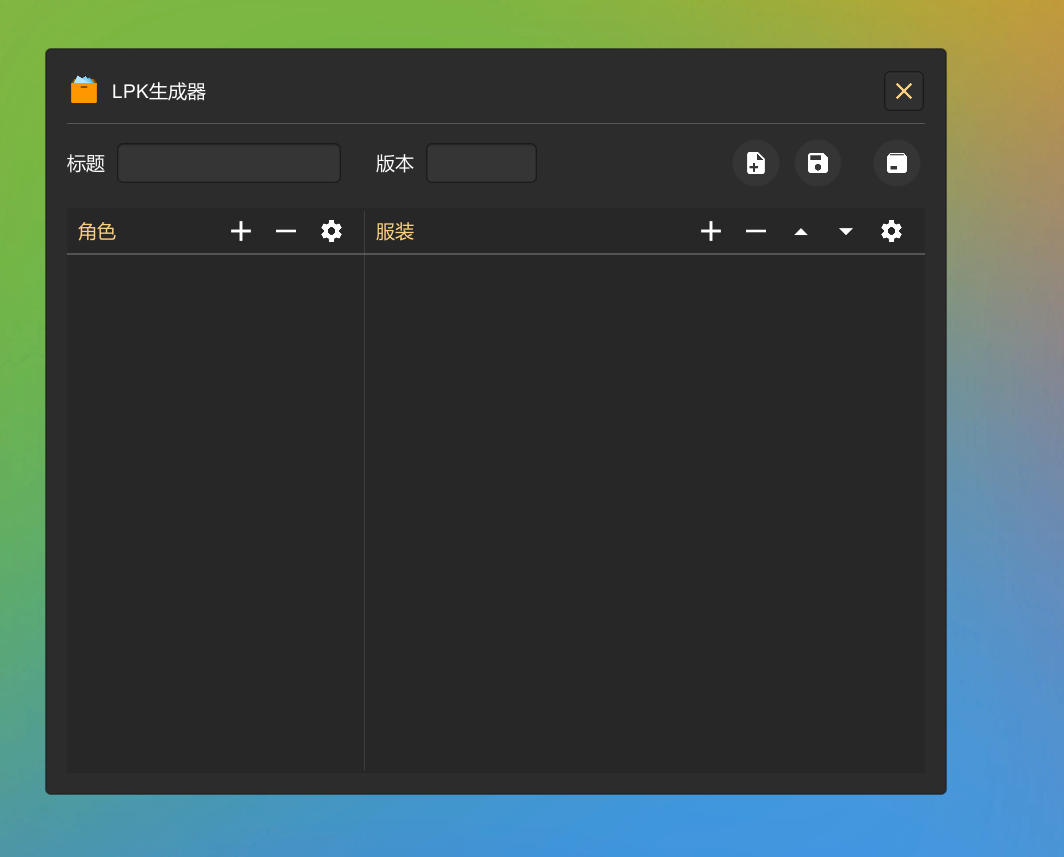Open the 角色 settings gear
This screenshot has width=1064, height=857.
click(x=331, y=231)
